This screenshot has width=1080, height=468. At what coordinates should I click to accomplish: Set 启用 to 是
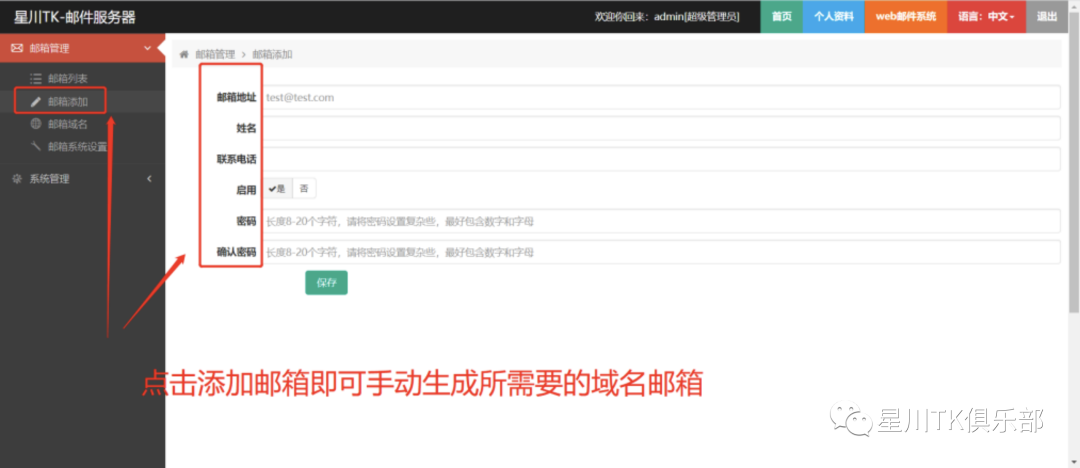pyautogui.click(x=278, y=189)
